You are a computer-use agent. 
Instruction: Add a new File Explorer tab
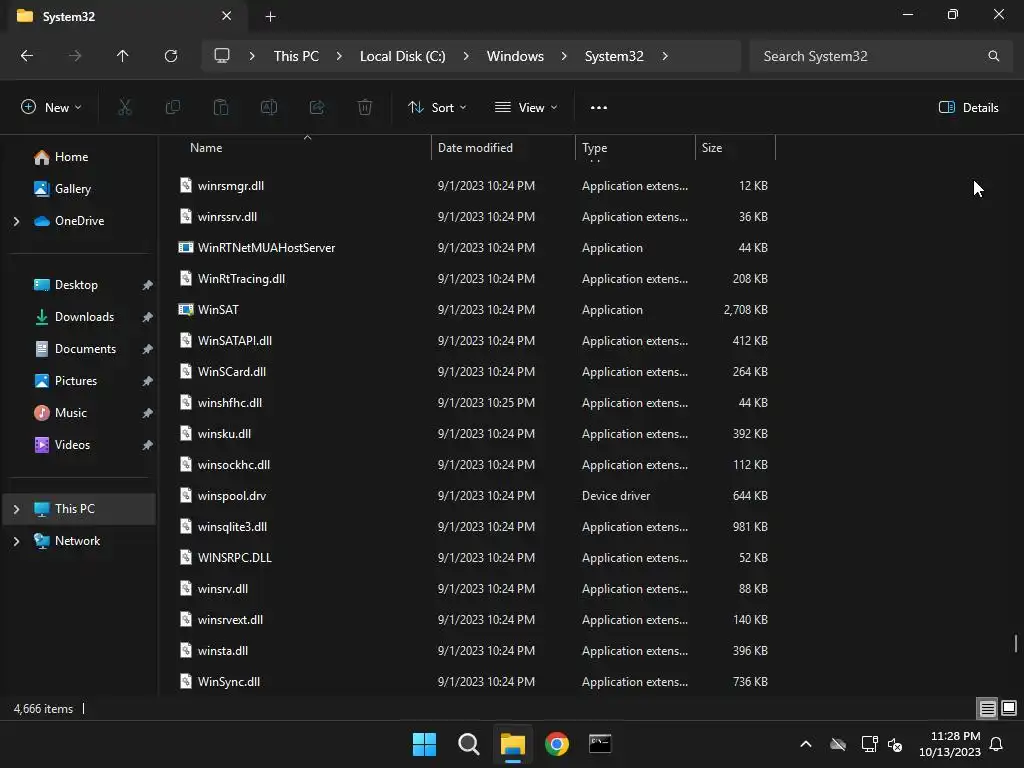(x=270, y=16)
